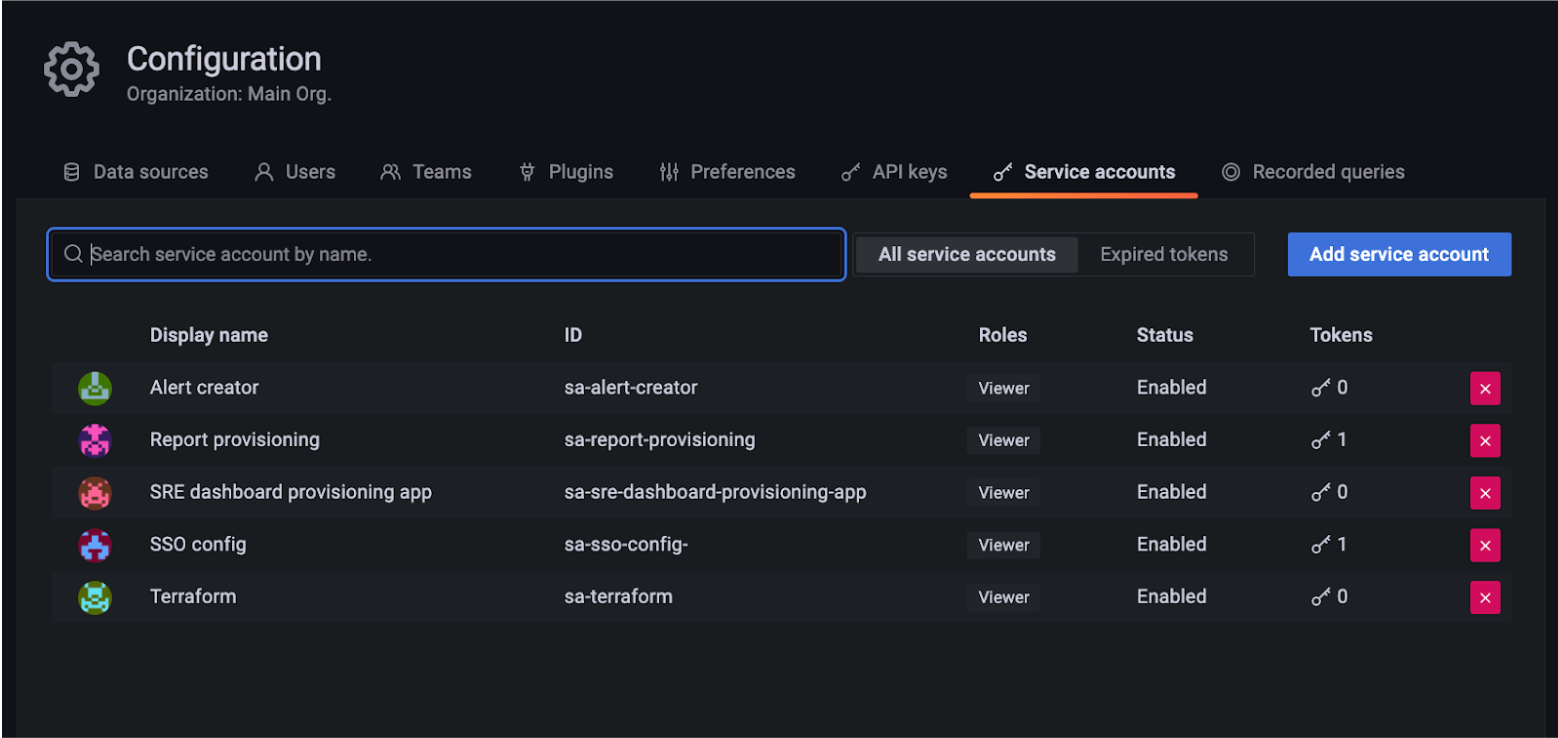Click the key icon next to Report provisioning tokens

(1322, 440)
